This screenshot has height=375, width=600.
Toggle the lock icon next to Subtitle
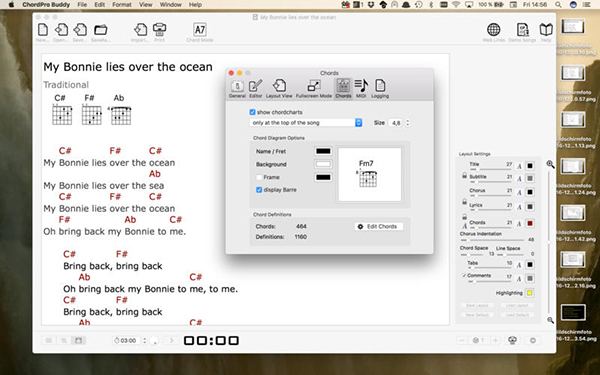click(x=464, y=176)
